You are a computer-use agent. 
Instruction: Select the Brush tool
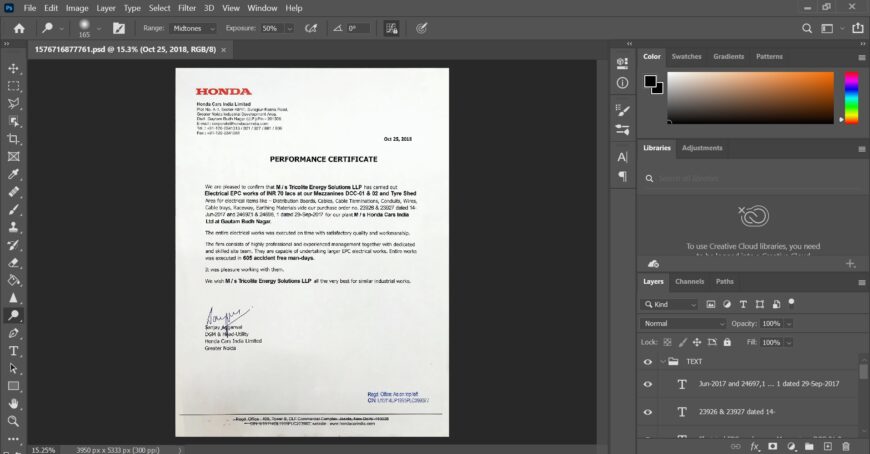coord(13,210)
